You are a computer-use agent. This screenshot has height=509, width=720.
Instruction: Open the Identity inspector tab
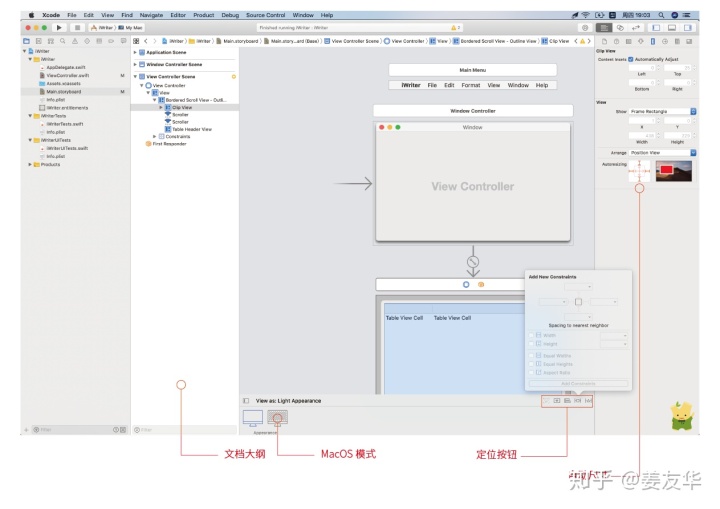pyautogui.click(x=629, y=41)
